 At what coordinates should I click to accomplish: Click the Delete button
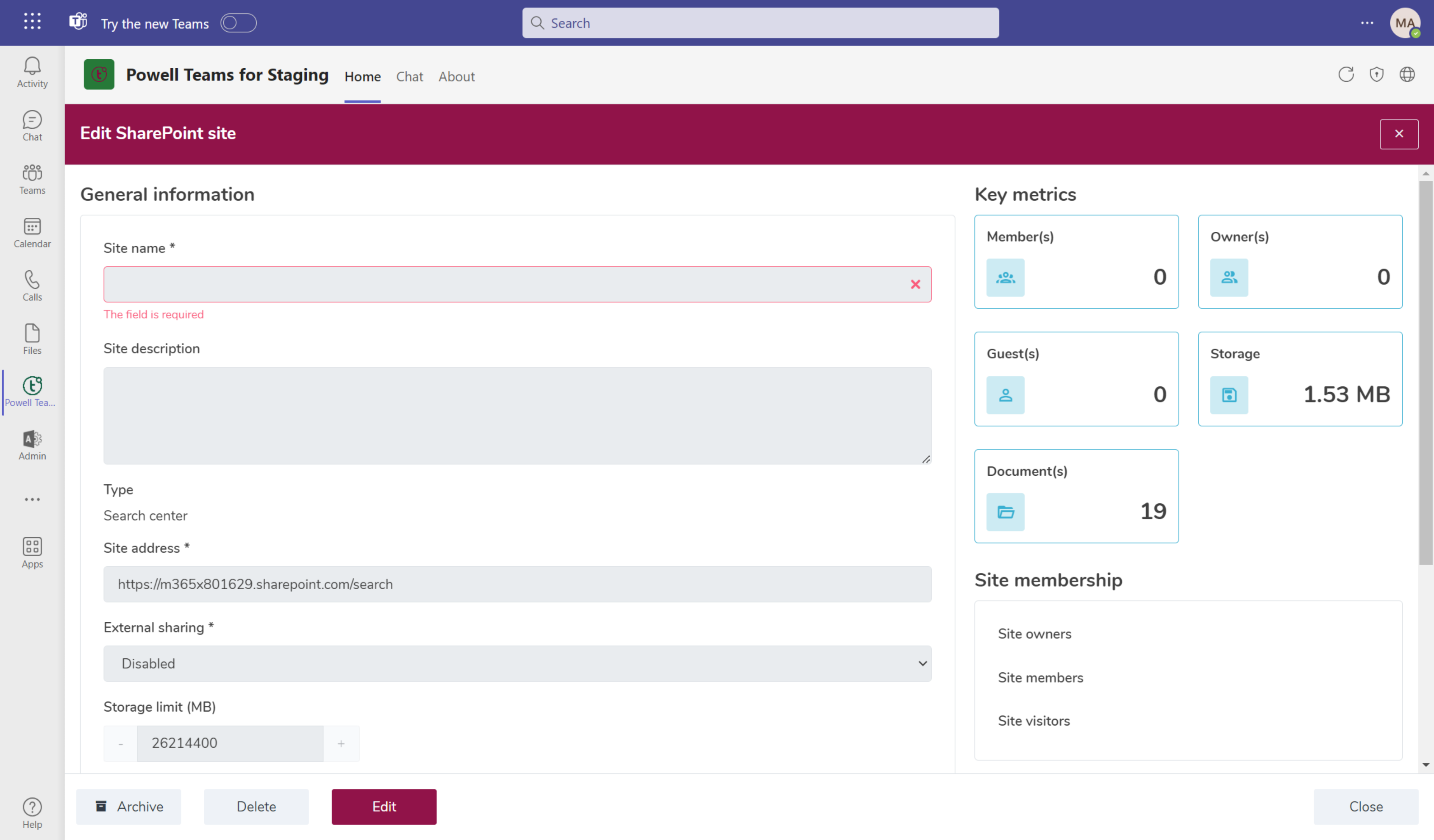pyautogui.click(x=256, y=807)
